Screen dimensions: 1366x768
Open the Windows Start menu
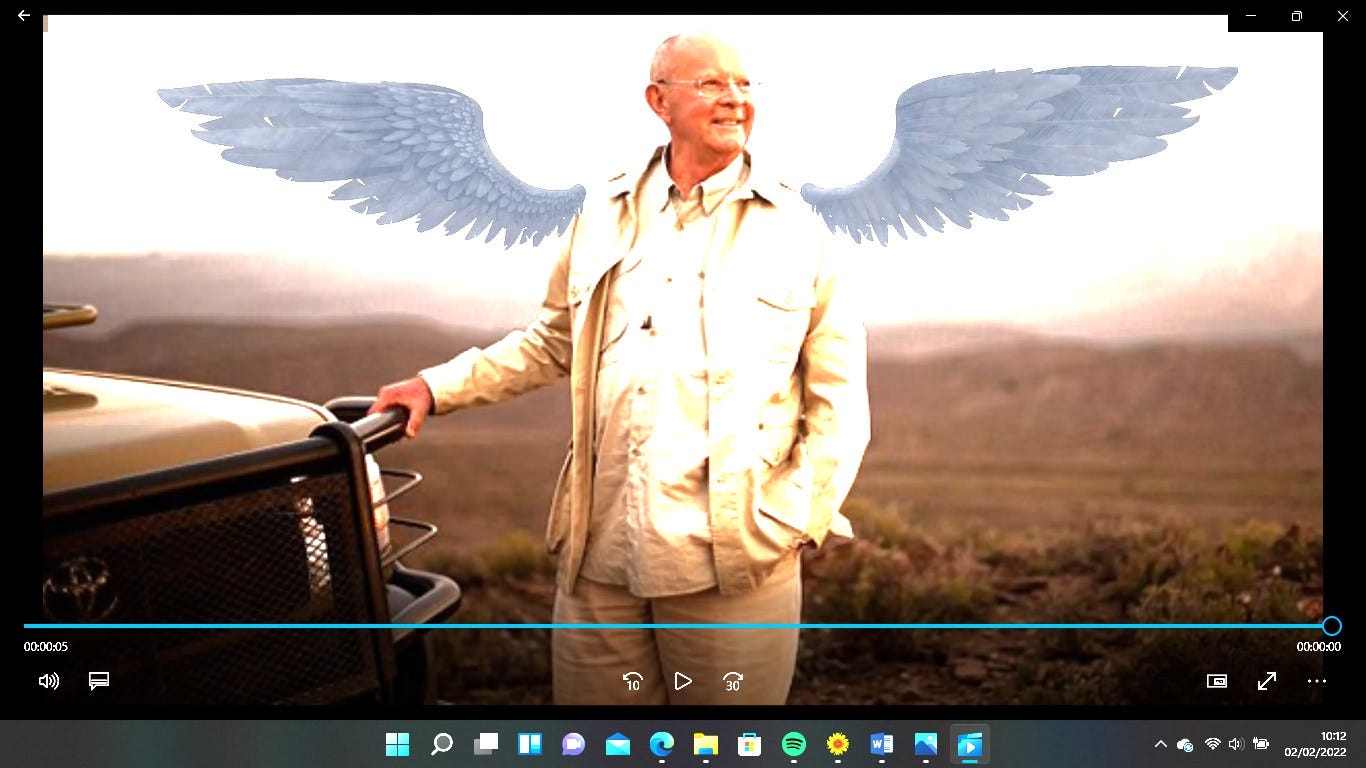point(398,744)
